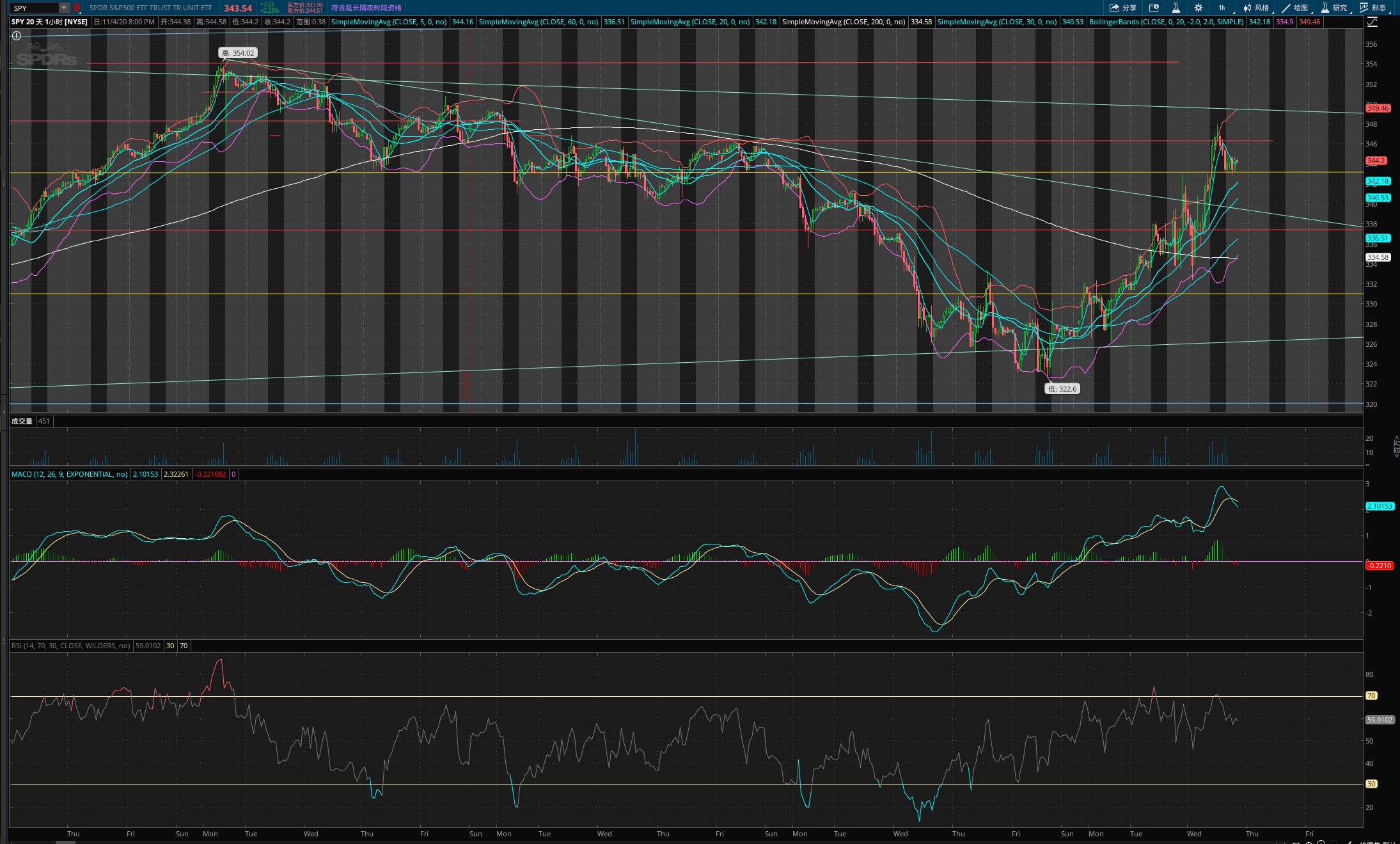Click the RSI 59.0102 axis value tag
This screenshot has width=1400, height=844.
point(1380,720)
